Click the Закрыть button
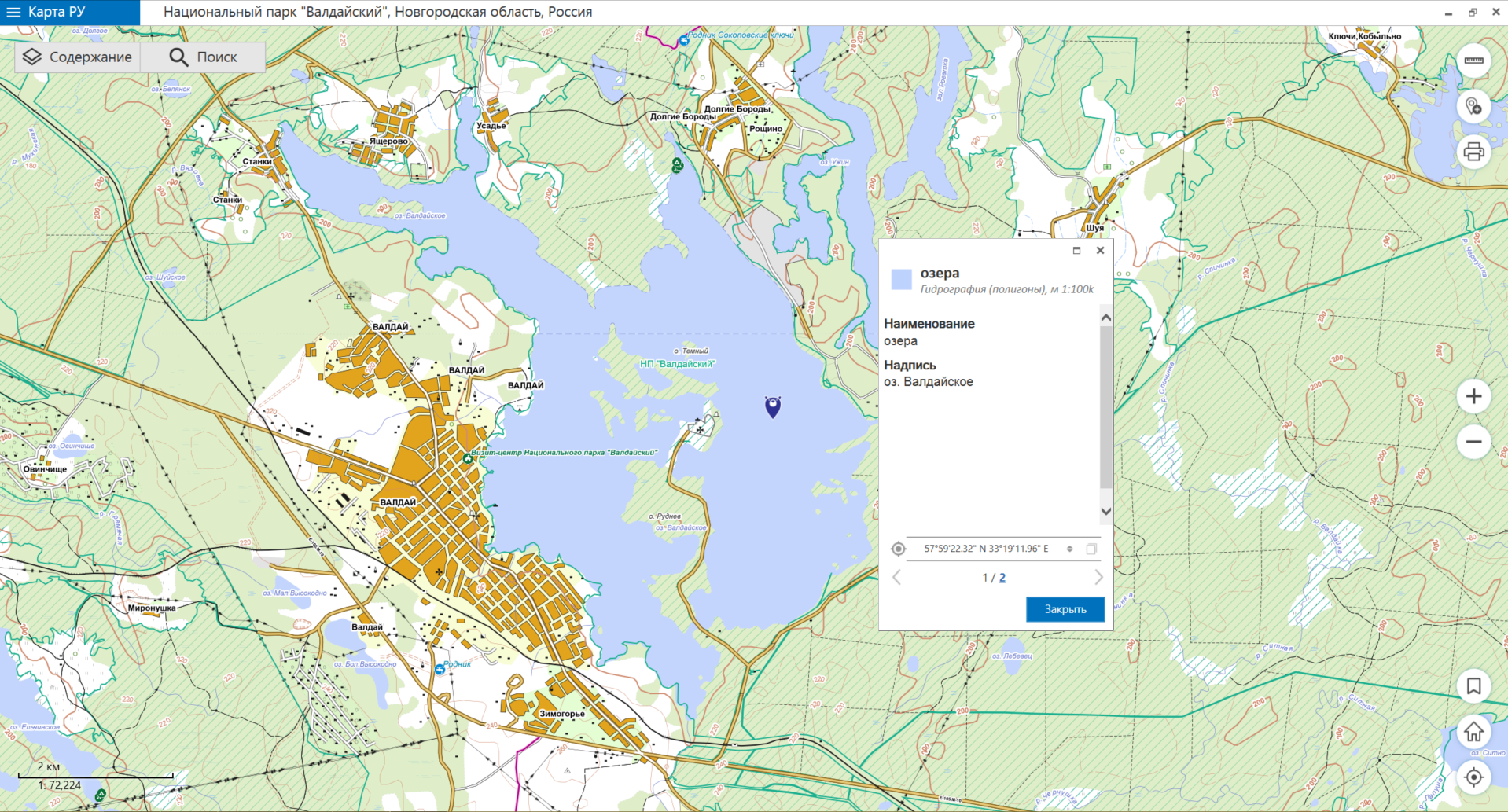The width and height of the screenshot is (1508, 812). (1065, 609)
